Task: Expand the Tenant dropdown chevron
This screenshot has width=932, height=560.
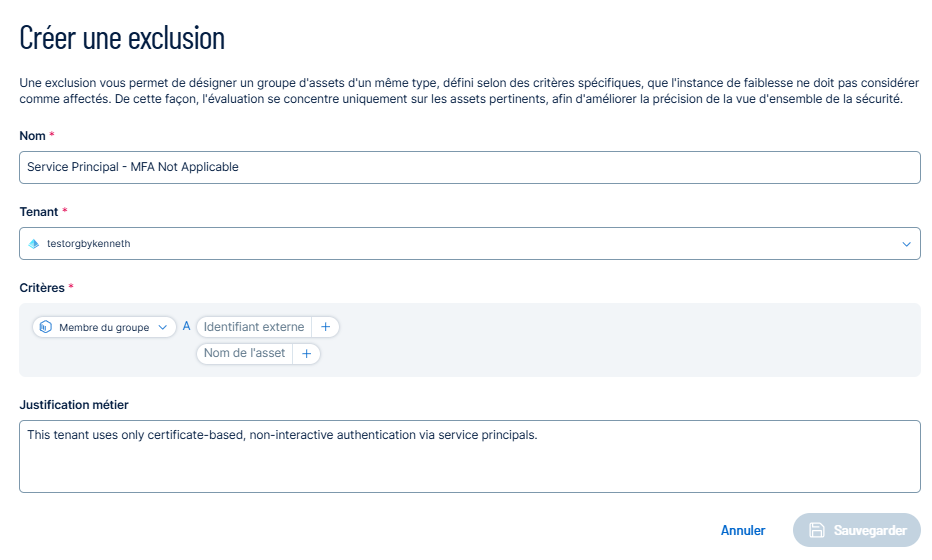Action: click(906, 244)
